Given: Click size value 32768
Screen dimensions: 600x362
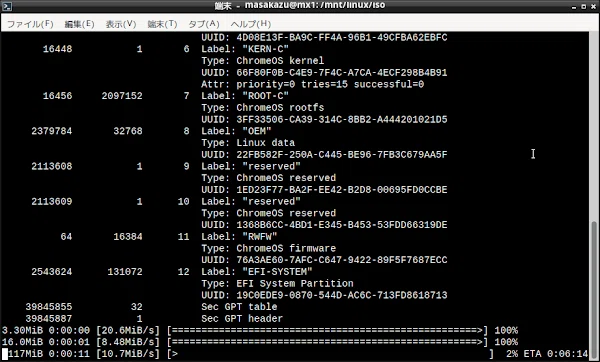Looking at the screenshot, I should point(128,131).
